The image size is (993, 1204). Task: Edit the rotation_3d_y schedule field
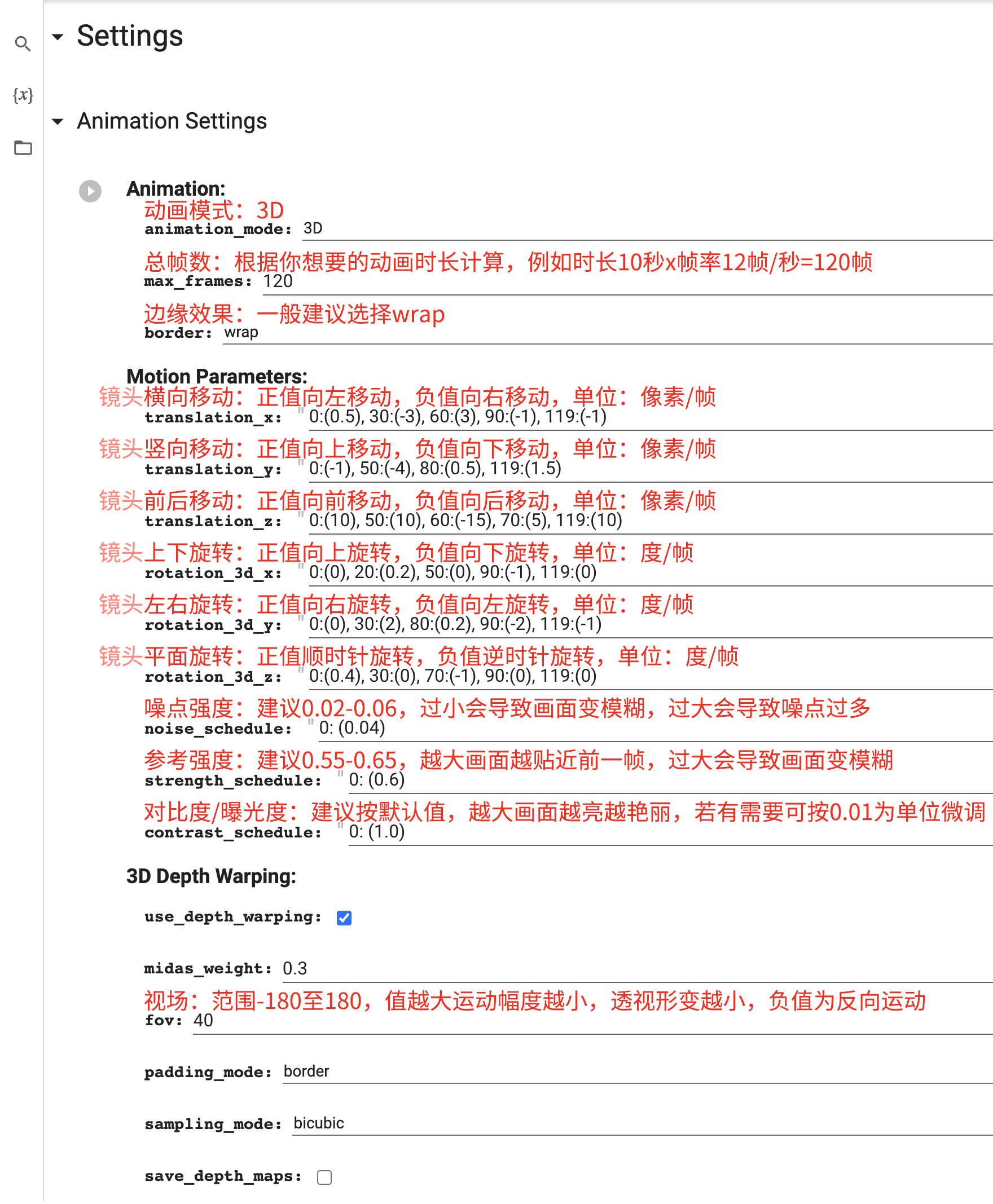[x=651, y=625]
